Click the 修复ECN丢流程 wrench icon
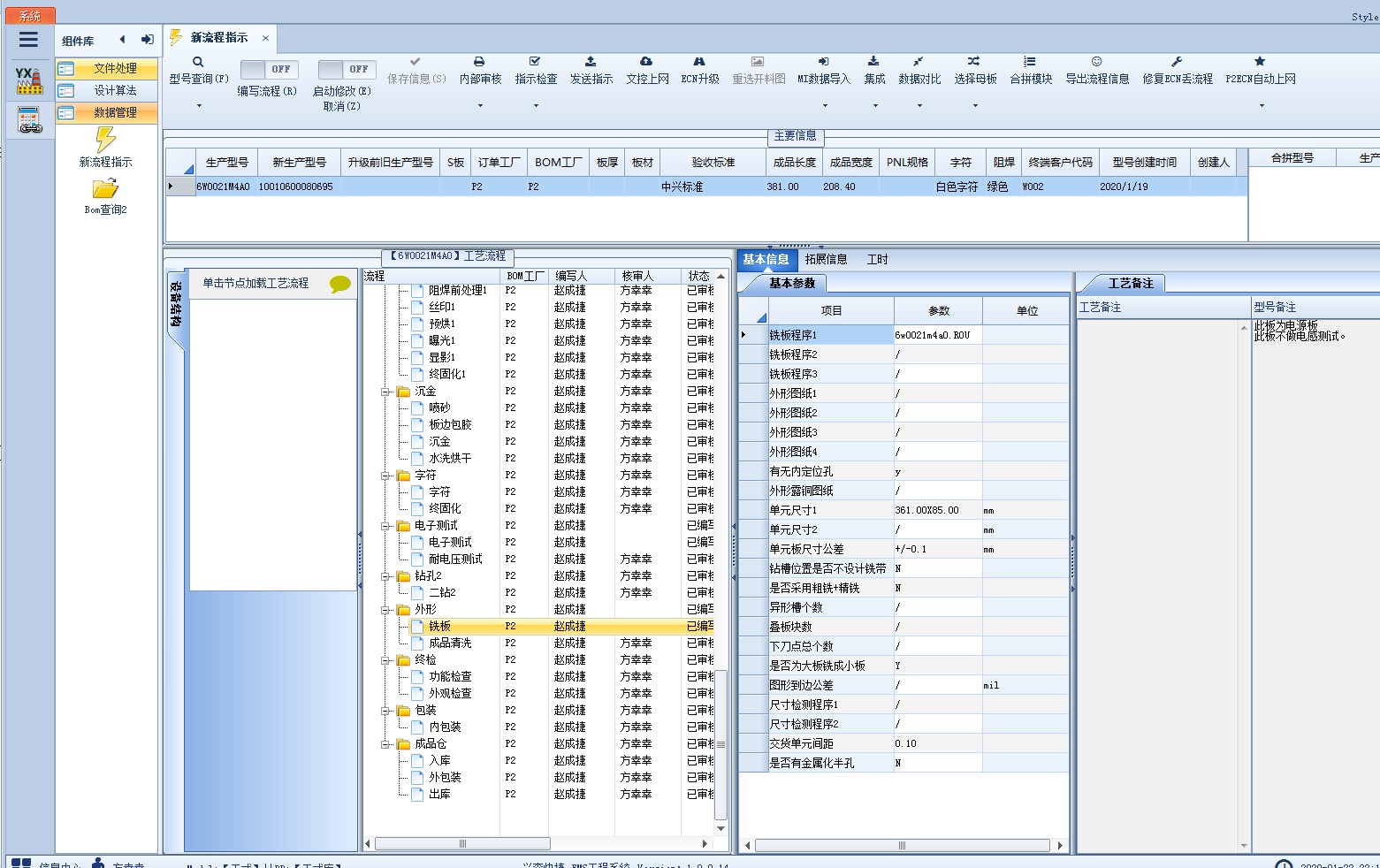This screenshot has height=868, width=1380. tap(1177, 62)
